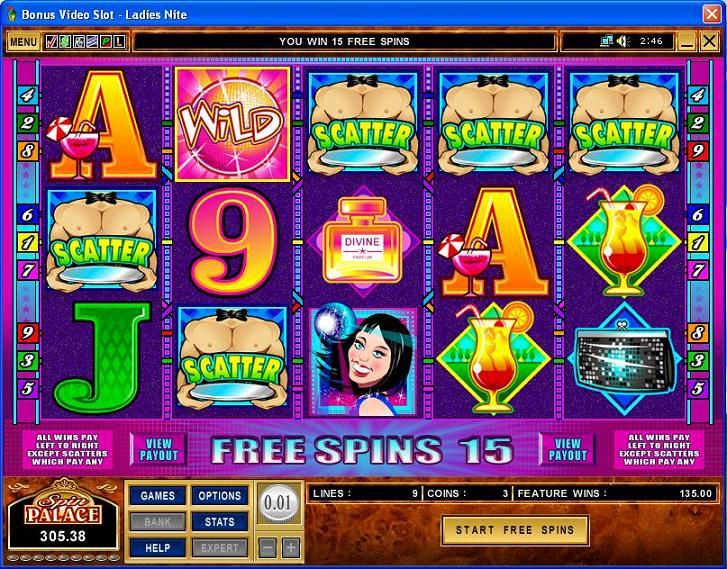Open the GAMES menu button

coord(158,496)
